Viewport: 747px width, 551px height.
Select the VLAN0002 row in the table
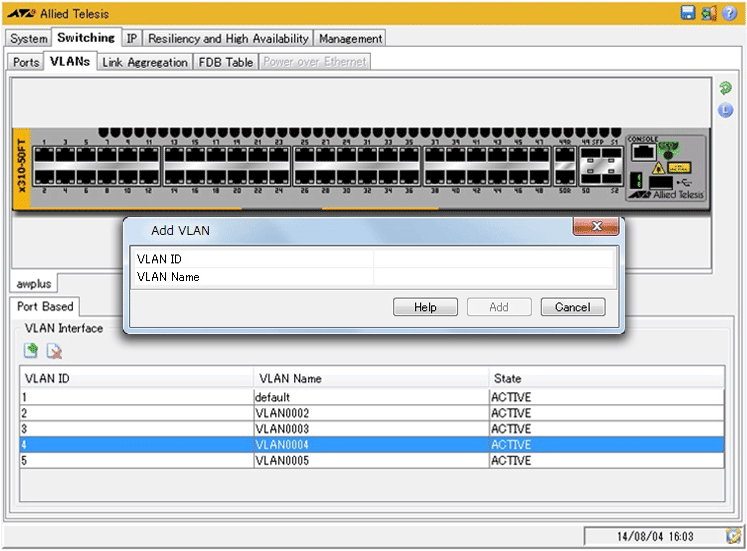[x=282, y=413]
